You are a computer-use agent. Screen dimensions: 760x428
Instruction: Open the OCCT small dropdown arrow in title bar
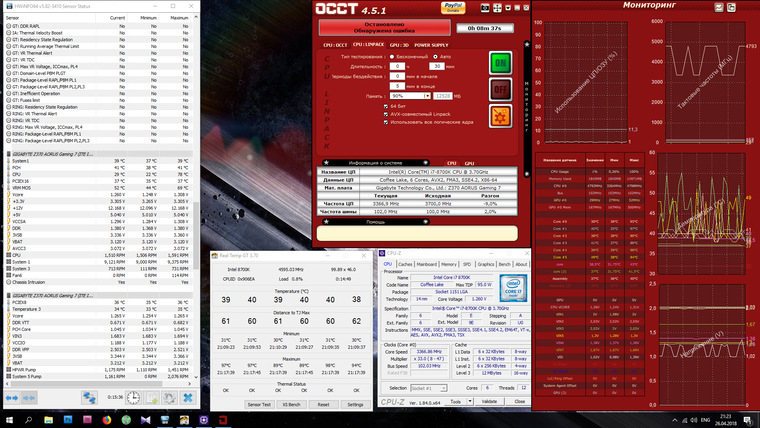coord(508,8)
